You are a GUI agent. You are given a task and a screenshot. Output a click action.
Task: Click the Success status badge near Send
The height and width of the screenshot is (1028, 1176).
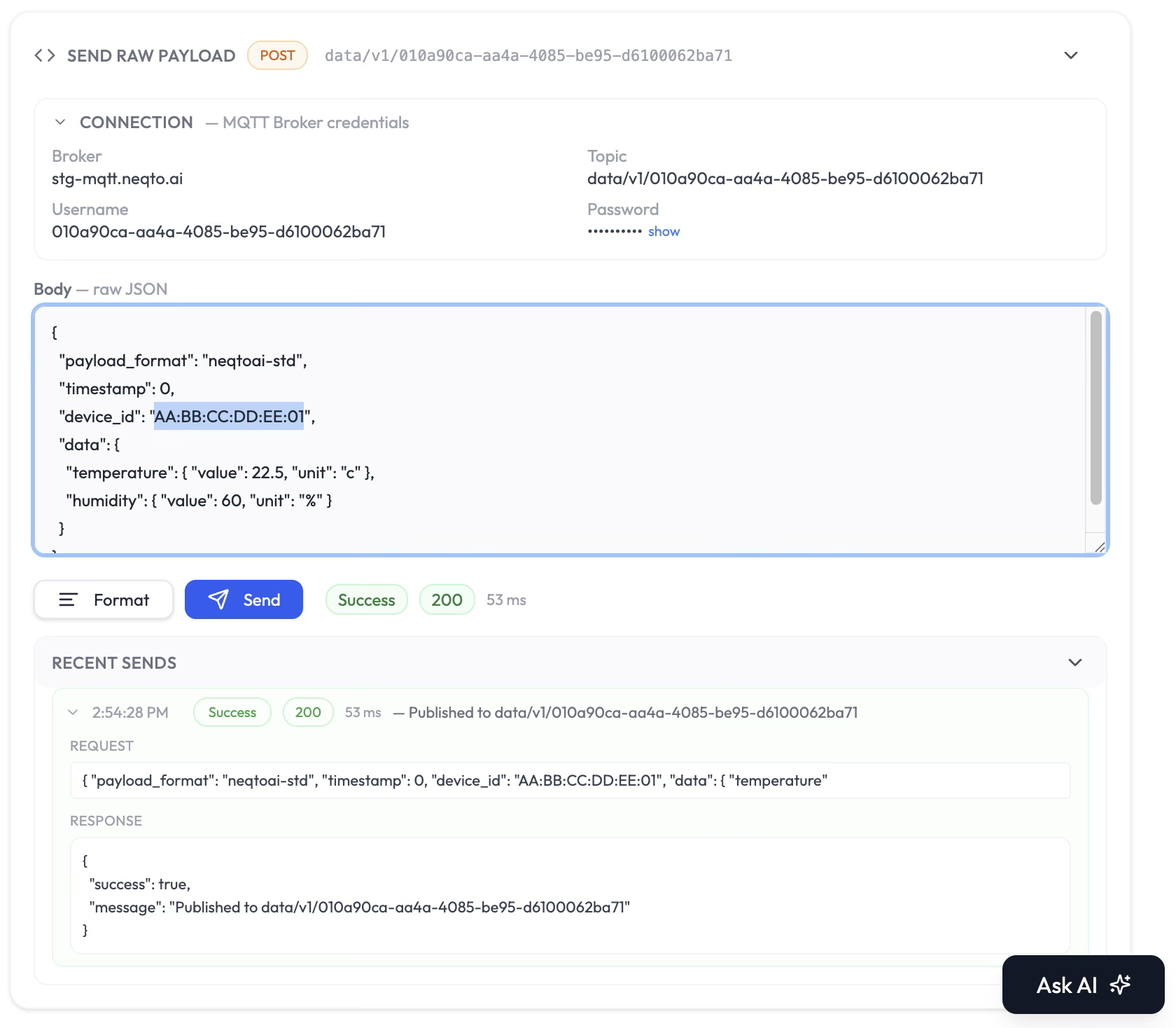coord(367,599)
